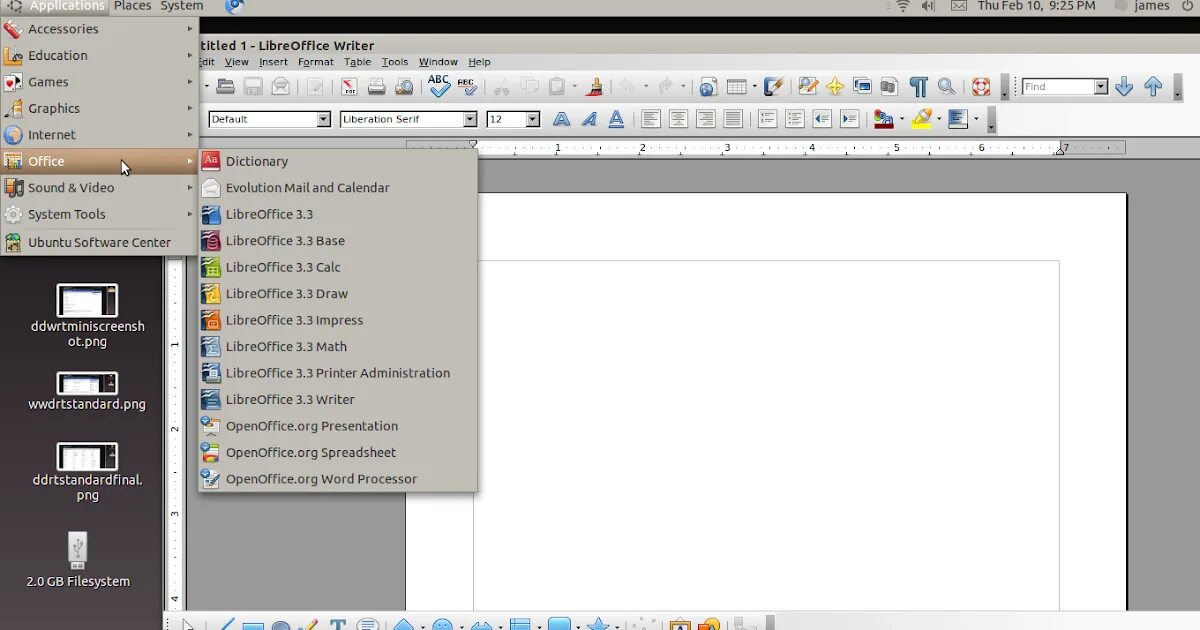Toggle Numbering list icon
The height and width of the screenshot is (630, 1200).
(x=767, y=119)
